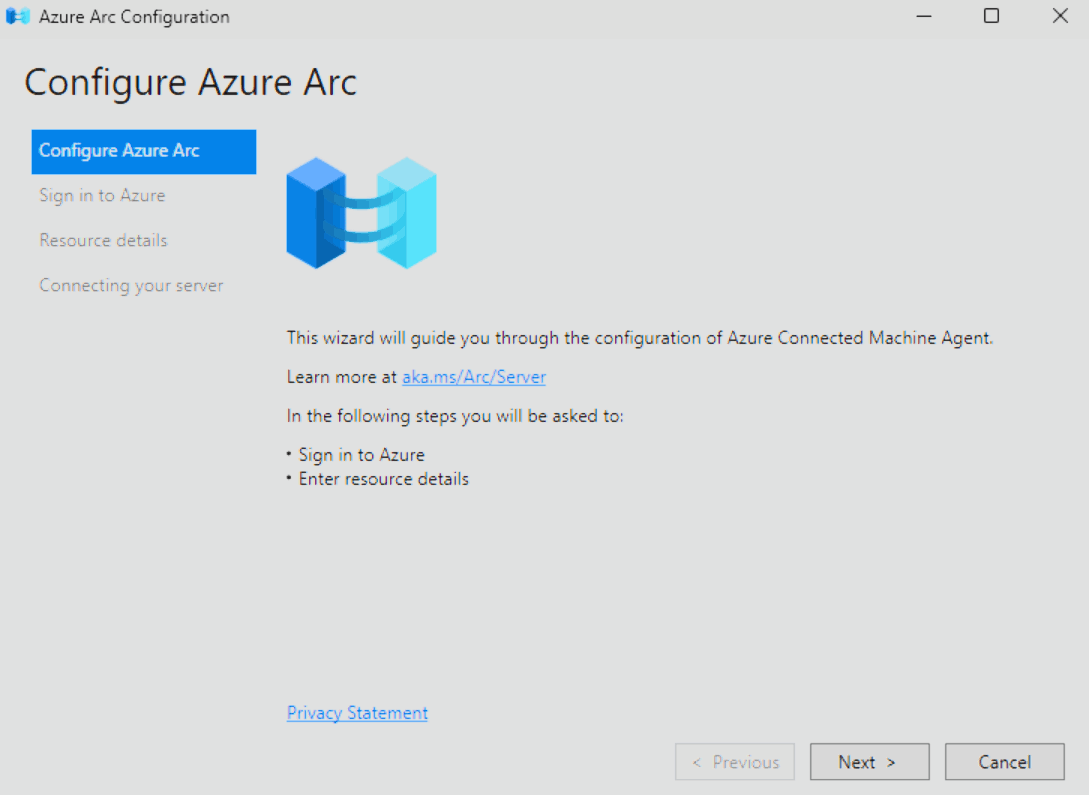Screen dimensions: 1089x795
Task: Maximize the Azure Arc Configuration window
Action: coord(991,16)
